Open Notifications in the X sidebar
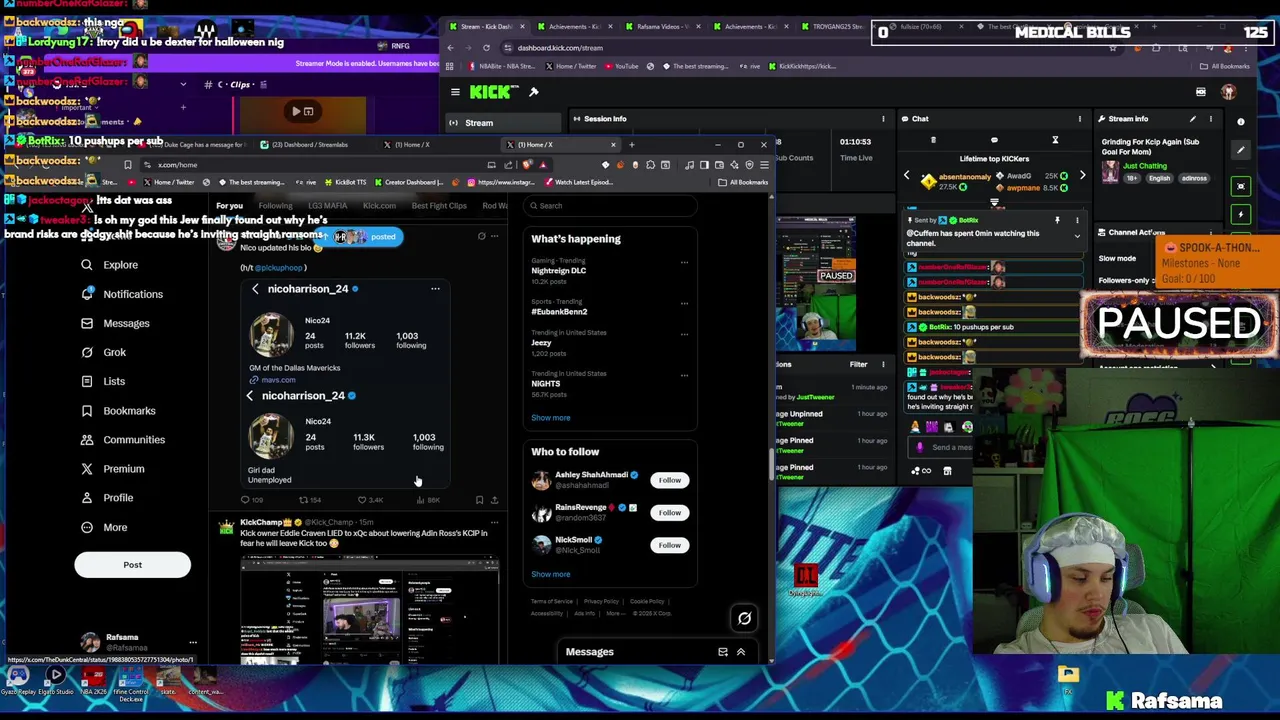The image size is (1280, 720). coord(121,294)
